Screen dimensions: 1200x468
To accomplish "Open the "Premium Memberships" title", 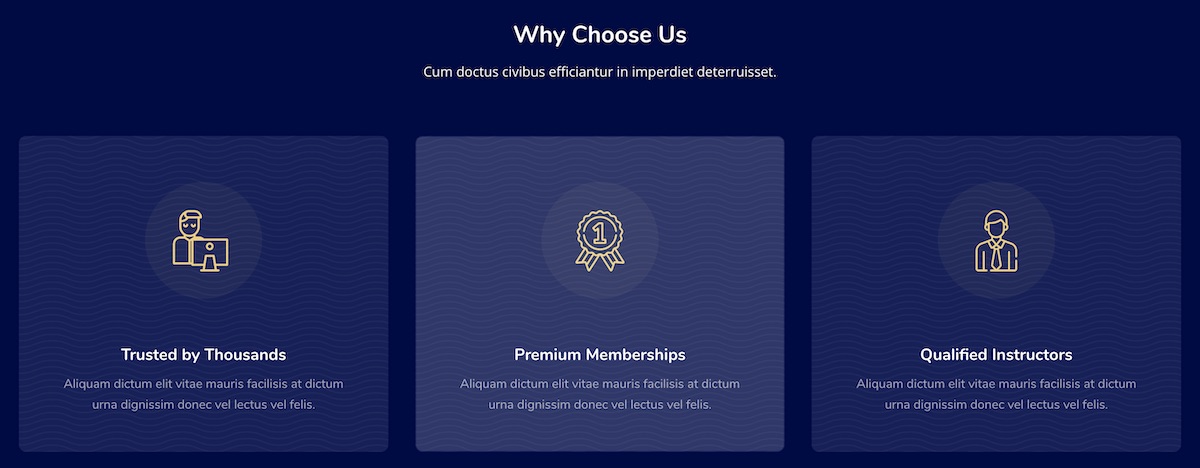I will (600, 355).
